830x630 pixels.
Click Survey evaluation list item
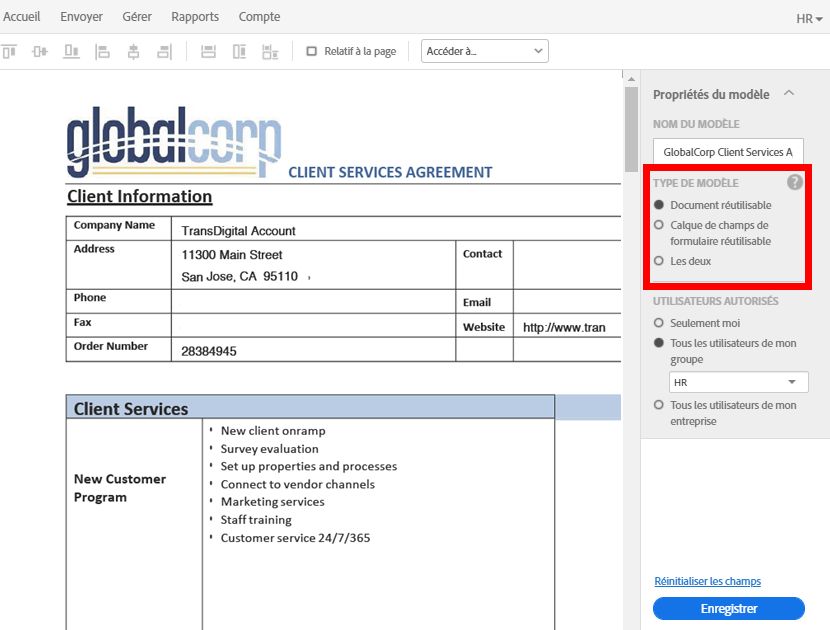(269, 449)
